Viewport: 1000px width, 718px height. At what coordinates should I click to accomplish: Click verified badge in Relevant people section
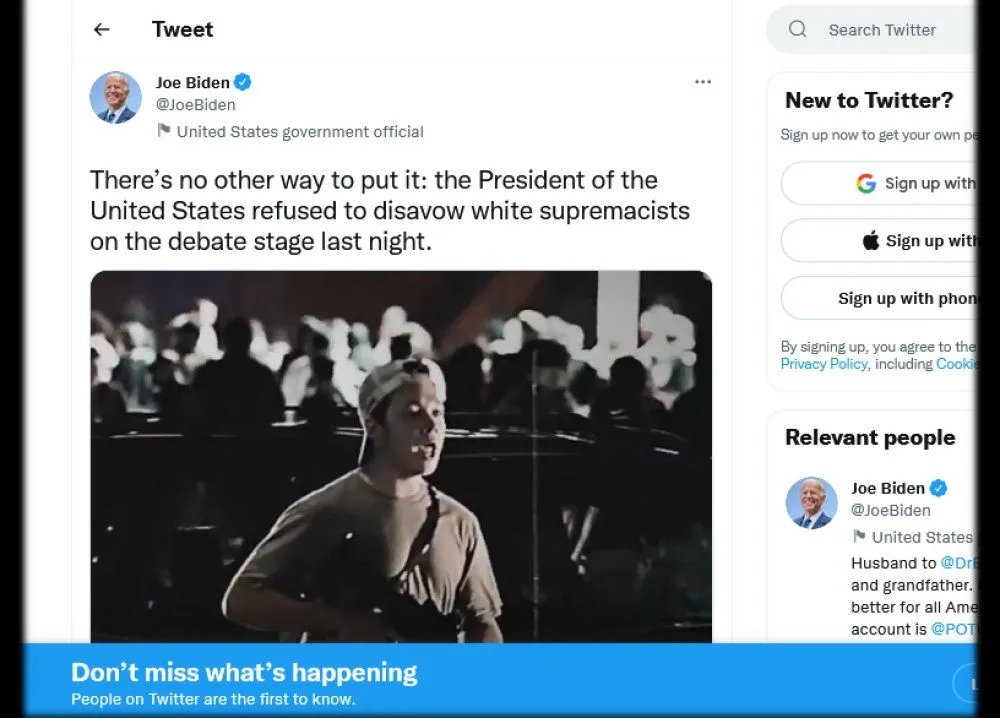(x=938, y=488)
